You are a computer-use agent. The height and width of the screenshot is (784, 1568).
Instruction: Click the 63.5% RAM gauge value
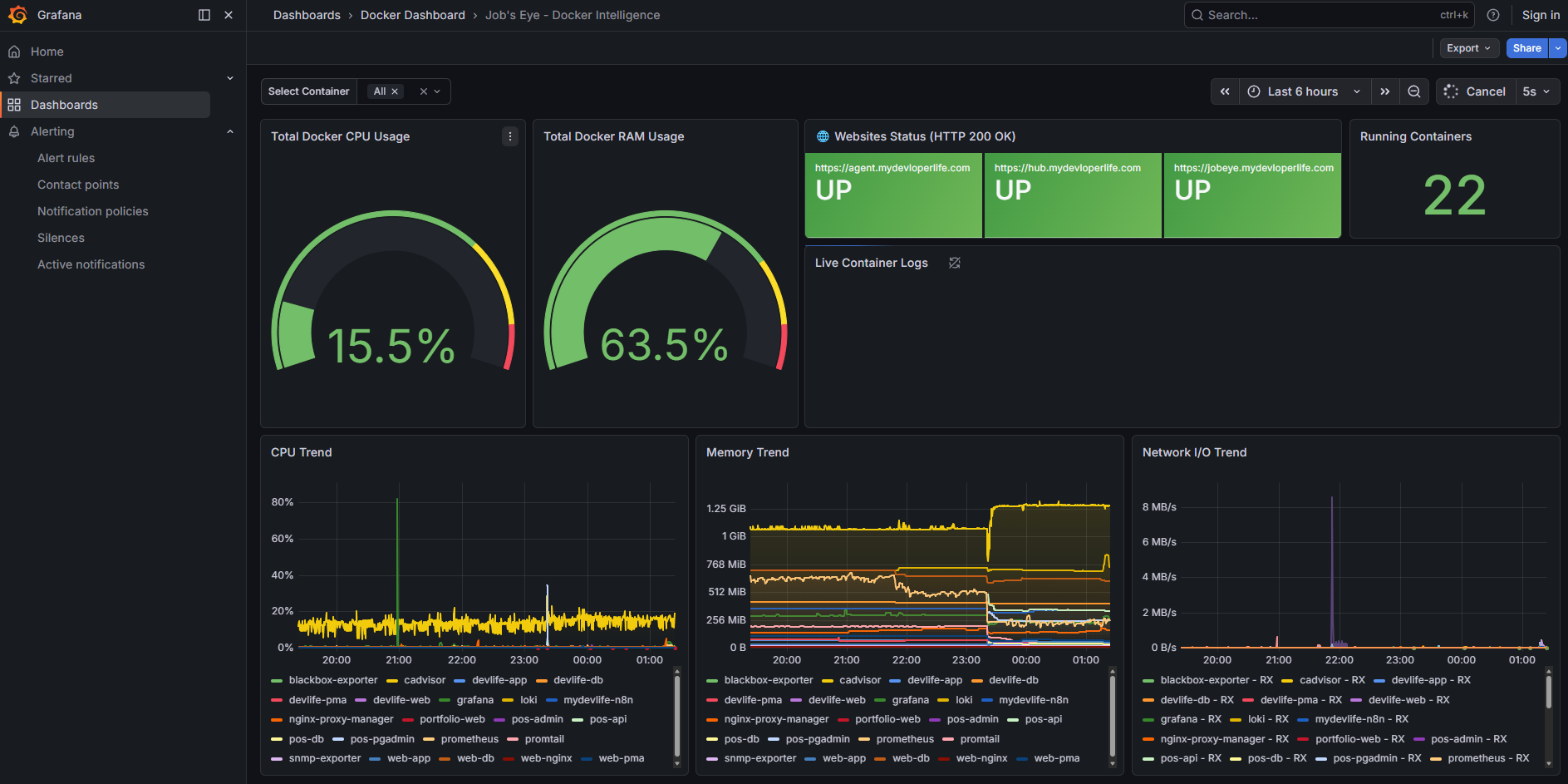665,344
